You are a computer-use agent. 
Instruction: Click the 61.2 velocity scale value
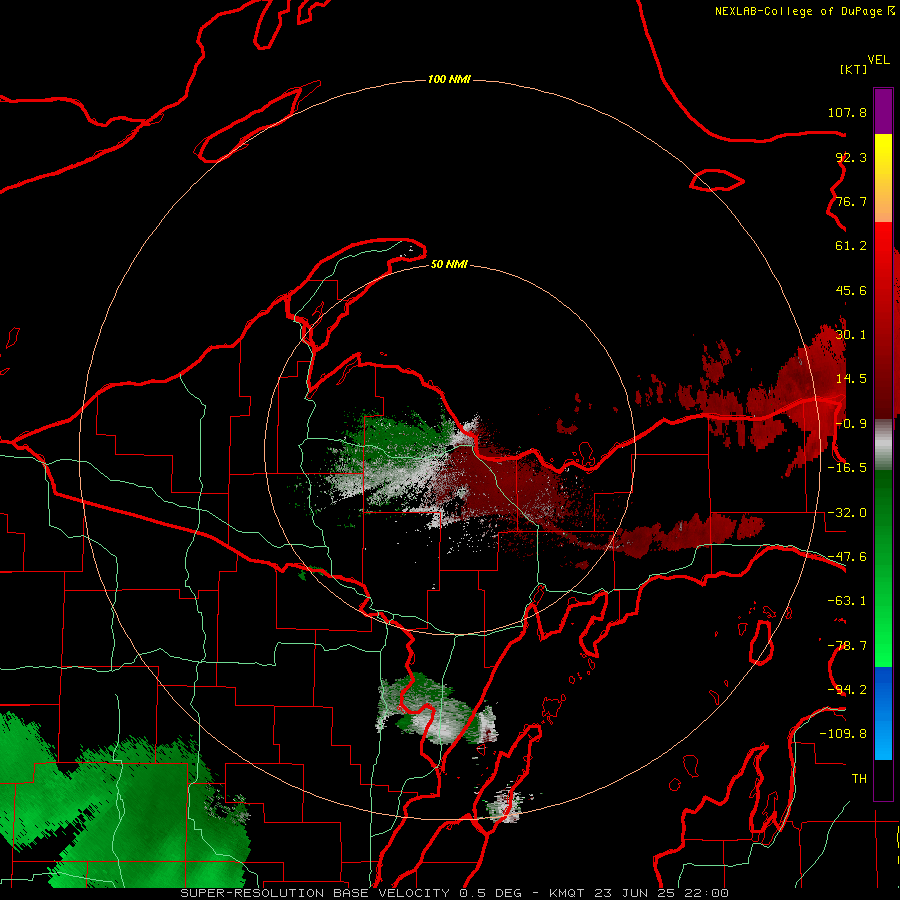[x=851, y=246]
